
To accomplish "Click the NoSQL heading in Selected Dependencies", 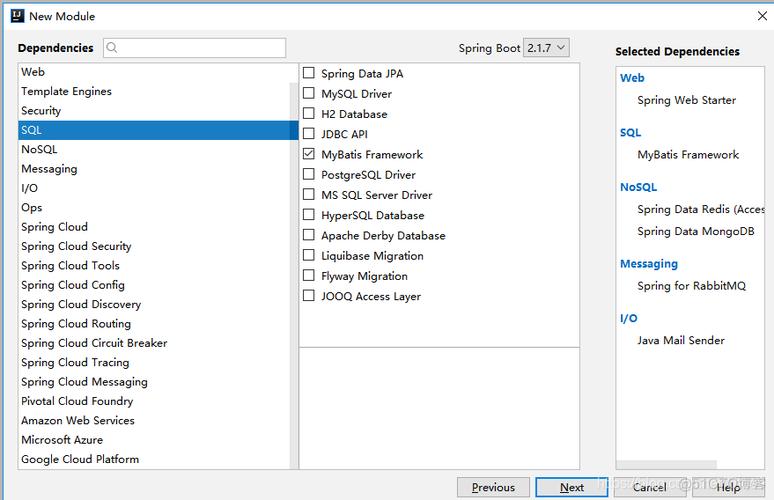I will tap(638, 187).
